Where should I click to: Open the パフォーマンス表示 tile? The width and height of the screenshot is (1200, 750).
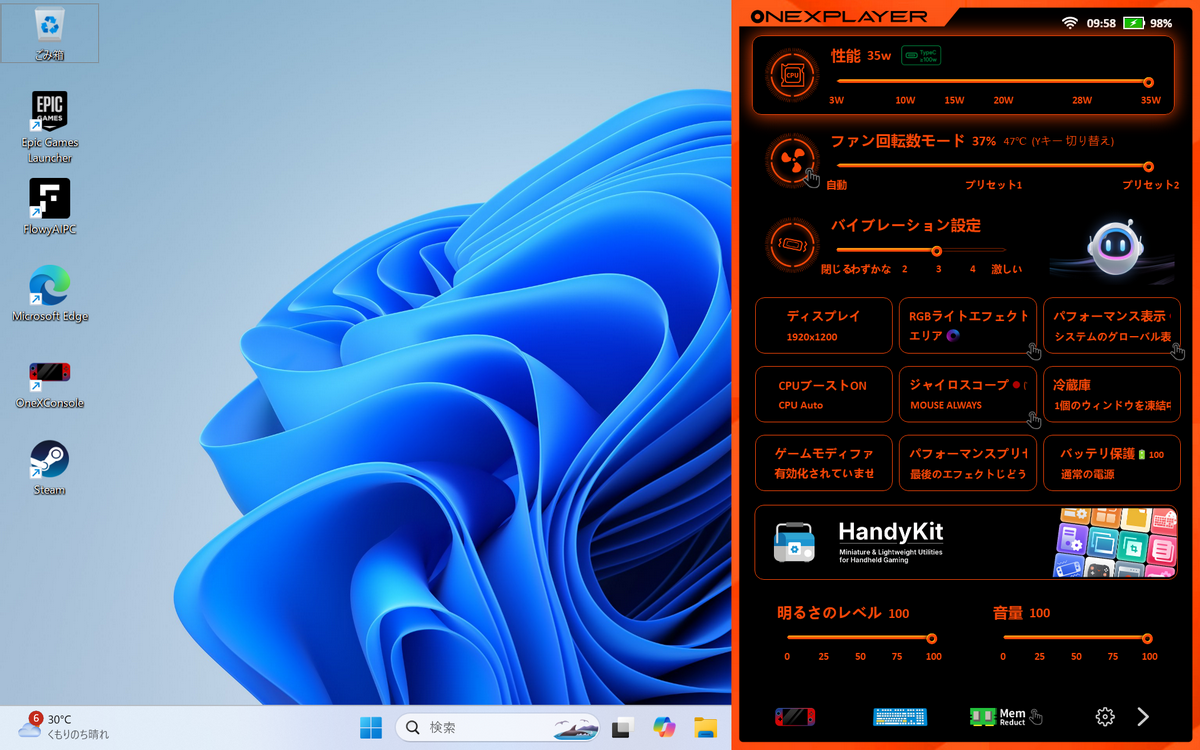(1112, 325)
